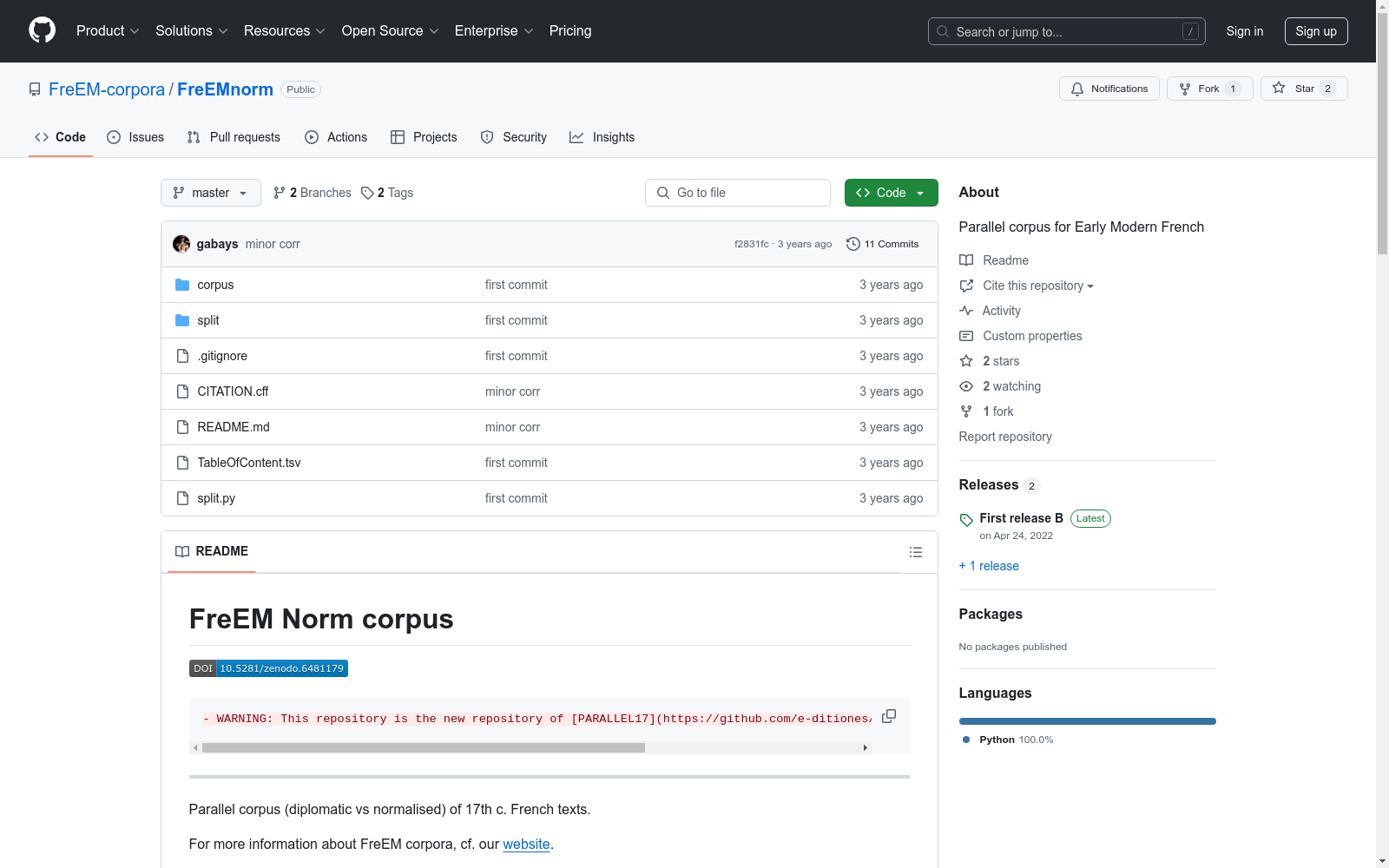Star the FreEMnorm repository
Screen dimensions: 1389x868
coord(1304,89)
